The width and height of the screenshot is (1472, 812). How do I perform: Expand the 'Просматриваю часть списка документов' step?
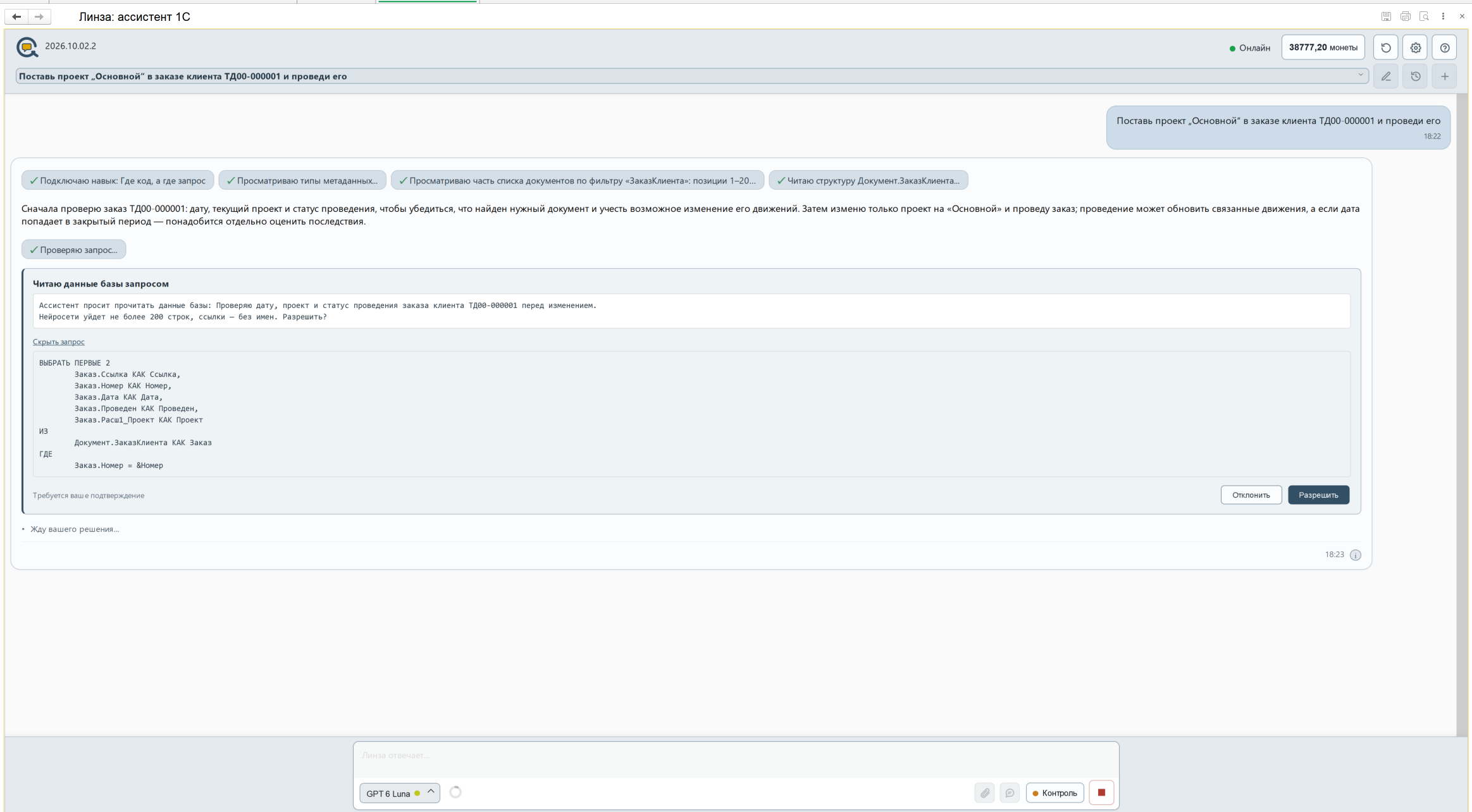coord(577,180)
